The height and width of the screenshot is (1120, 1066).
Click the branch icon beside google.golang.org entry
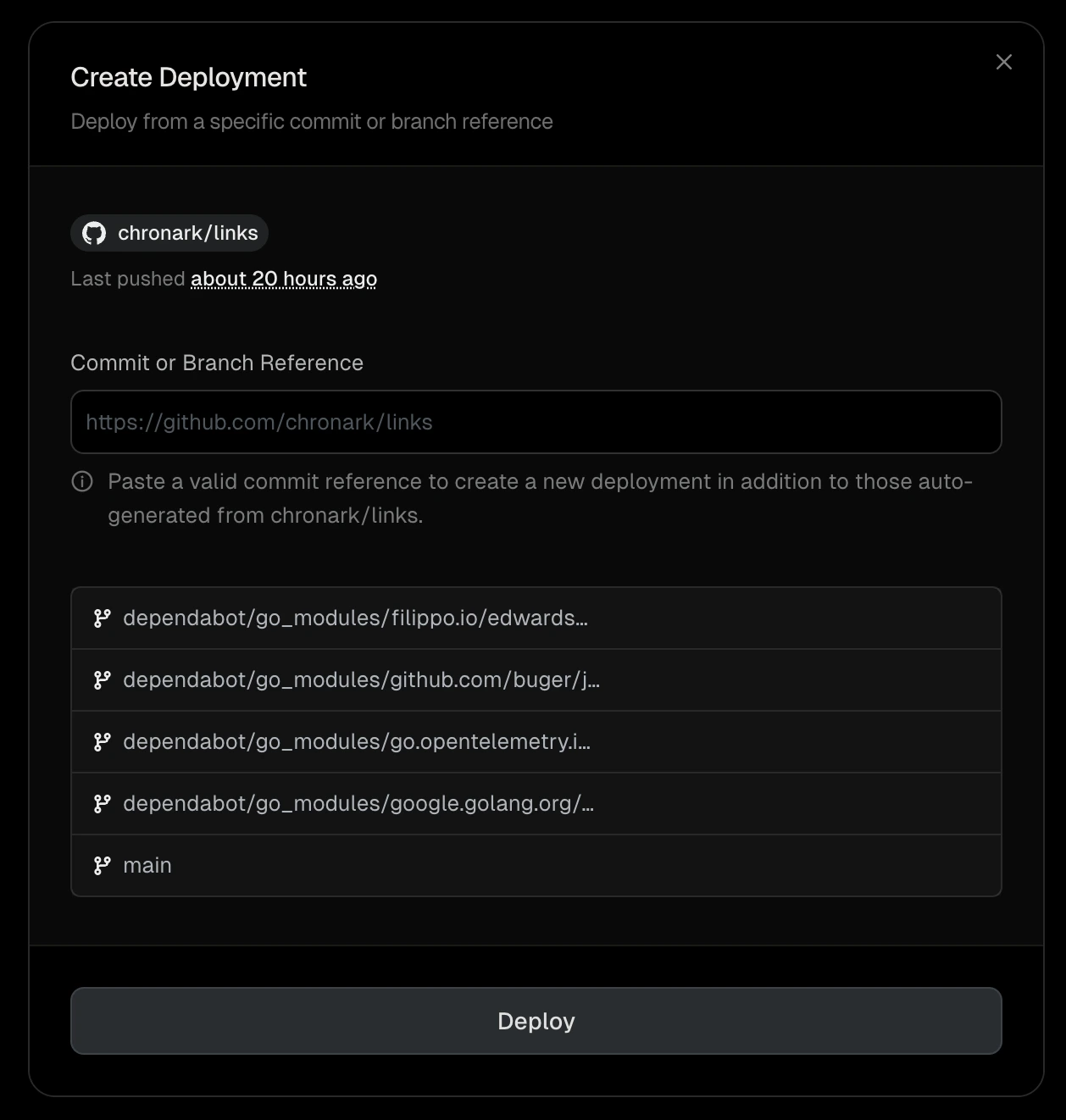(x=103, y=803)
